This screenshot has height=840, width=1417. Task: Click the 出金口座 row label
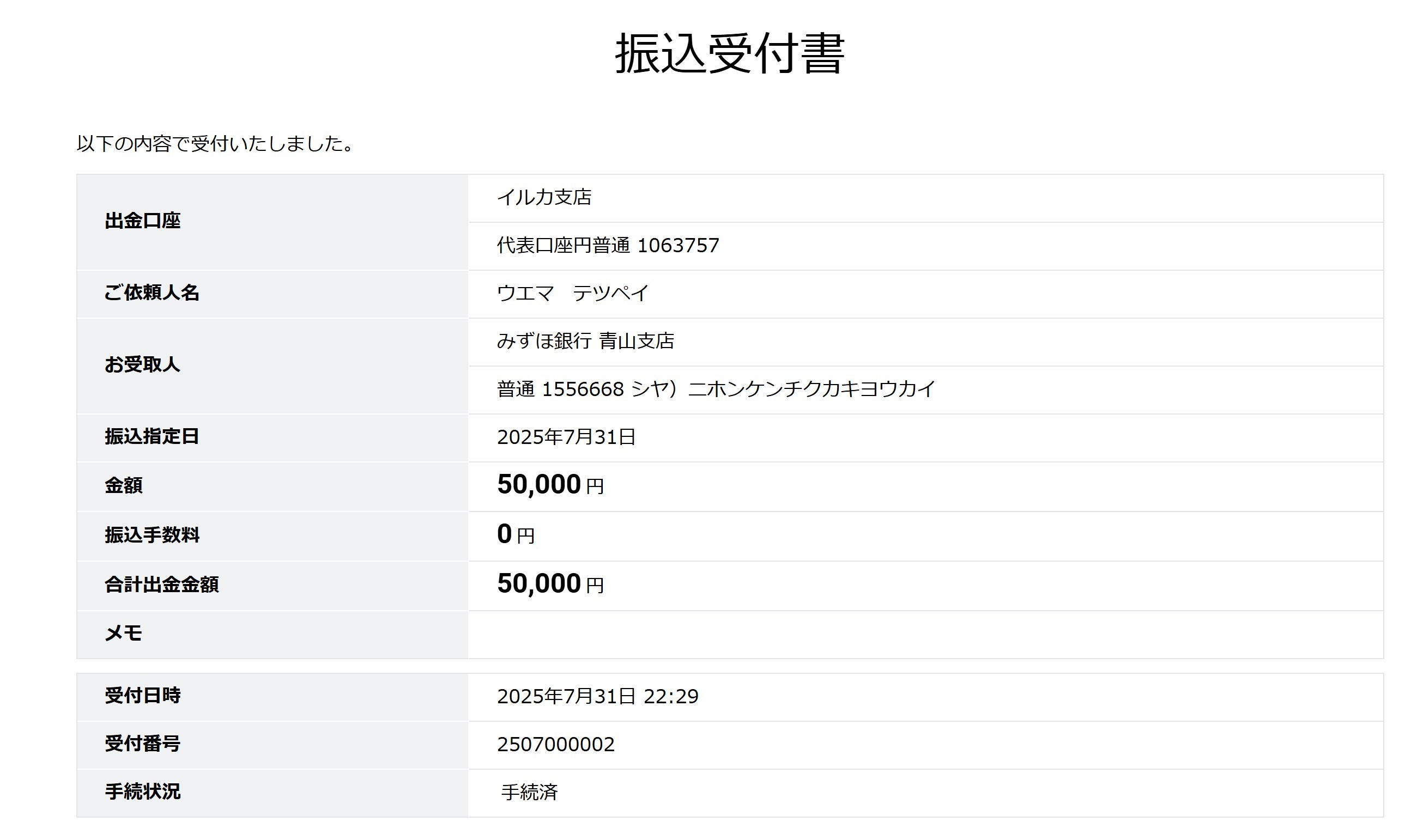point(142,221)
